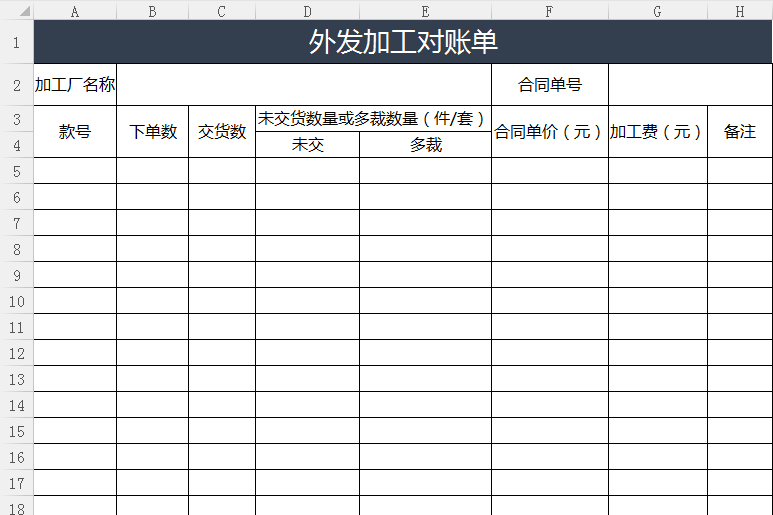The height and width of the screenshot is (515, 773).
Task: Click the 下单数 header cell
Action: tap(152, 132)
